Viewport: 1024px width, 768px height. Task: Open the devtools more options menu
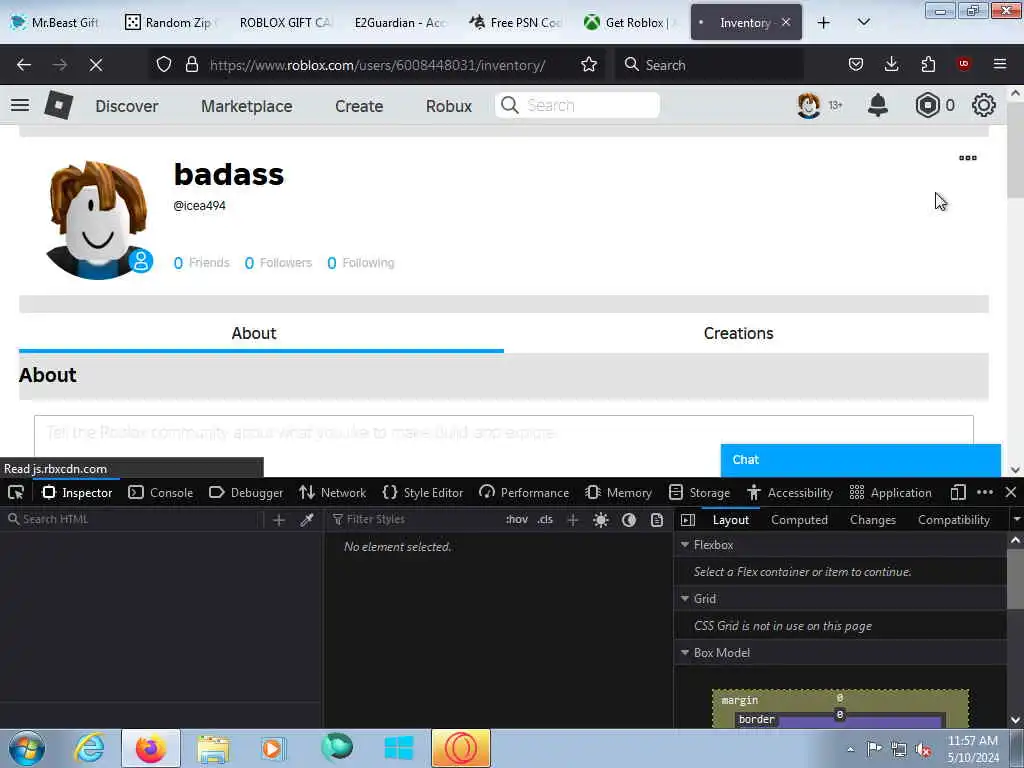(985, 492)
